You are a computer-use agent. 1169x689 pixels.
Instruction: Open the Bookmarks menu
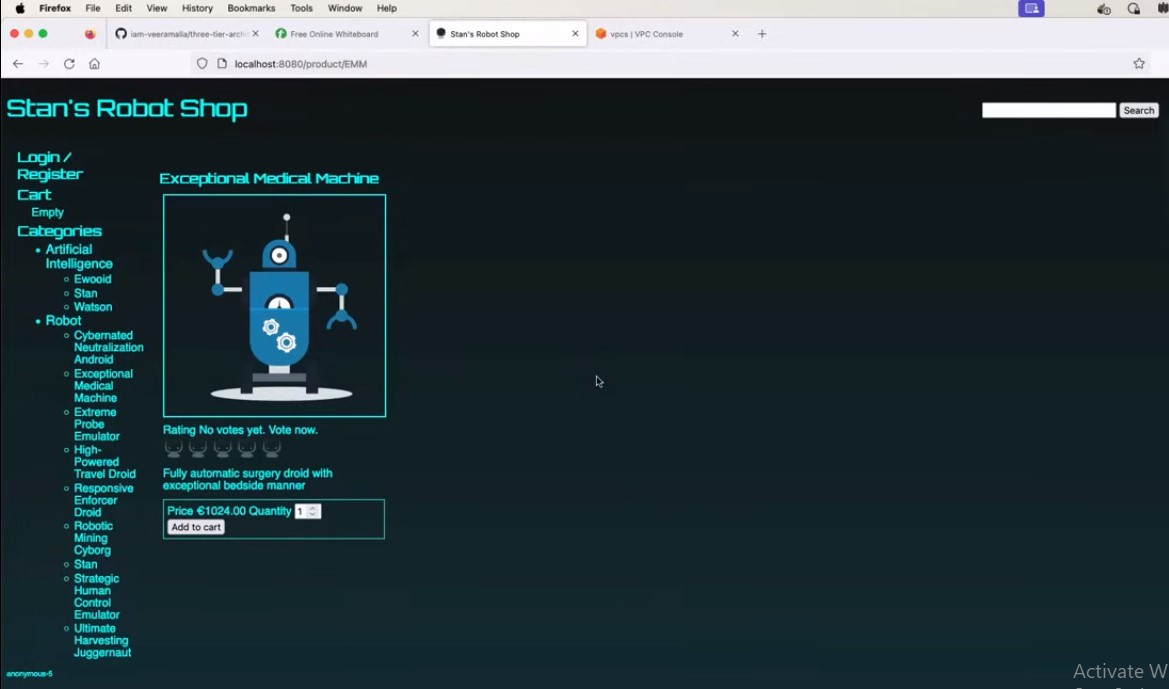tap(251, 8)
